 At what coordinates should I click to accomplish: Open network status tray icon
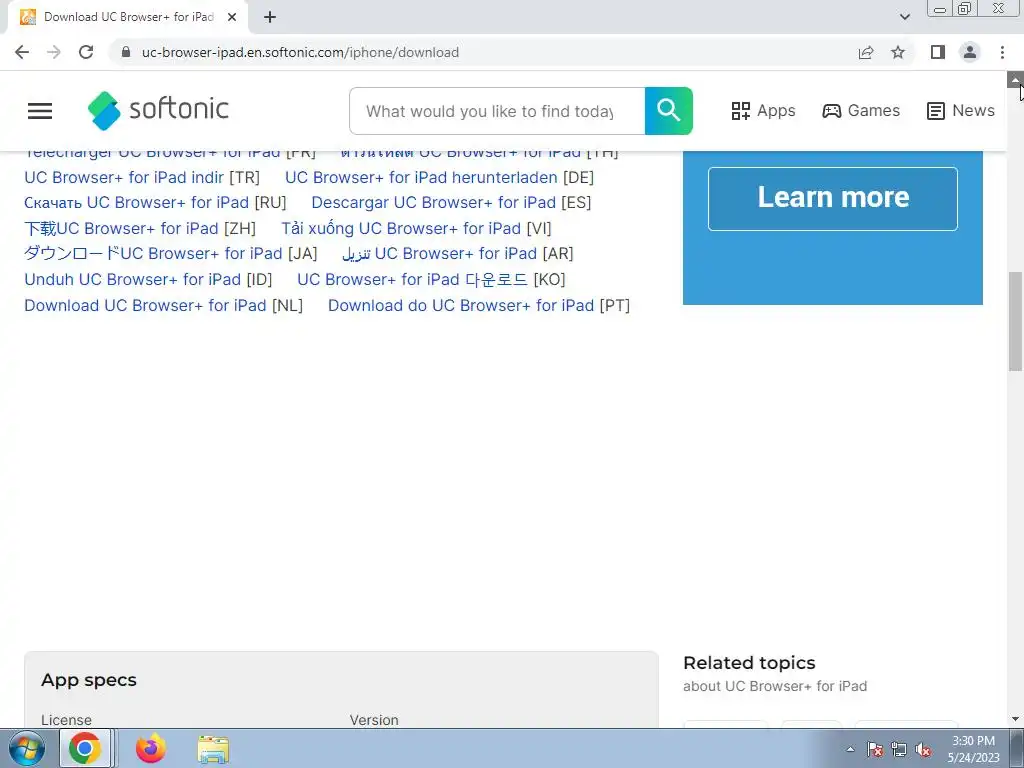coord(899,749)
